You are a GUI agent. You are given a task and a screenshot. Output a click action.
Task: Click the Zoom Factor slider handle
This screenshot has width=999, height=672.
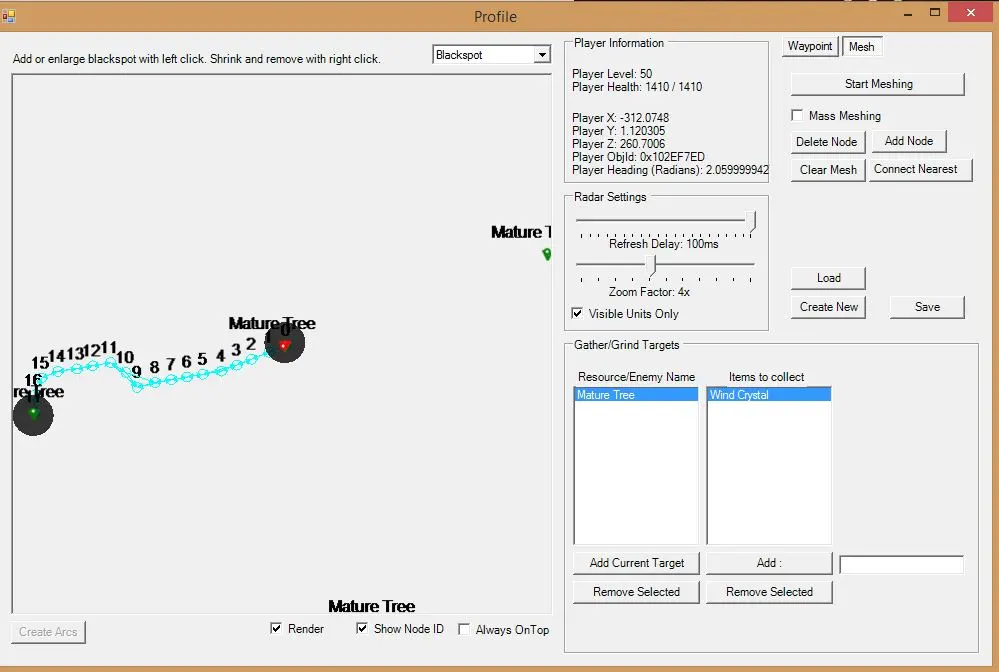pyautogui.click(x=653, y=265)
